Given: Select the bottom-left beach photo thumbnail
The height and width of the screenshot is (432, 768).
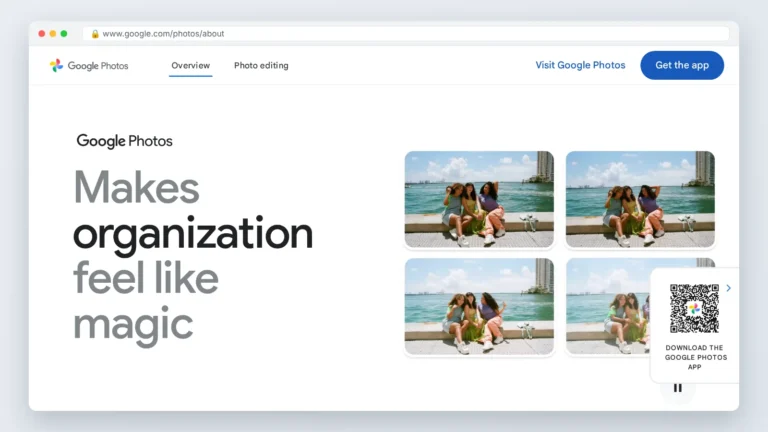Looking at the screenshot, I should point(479,306).
